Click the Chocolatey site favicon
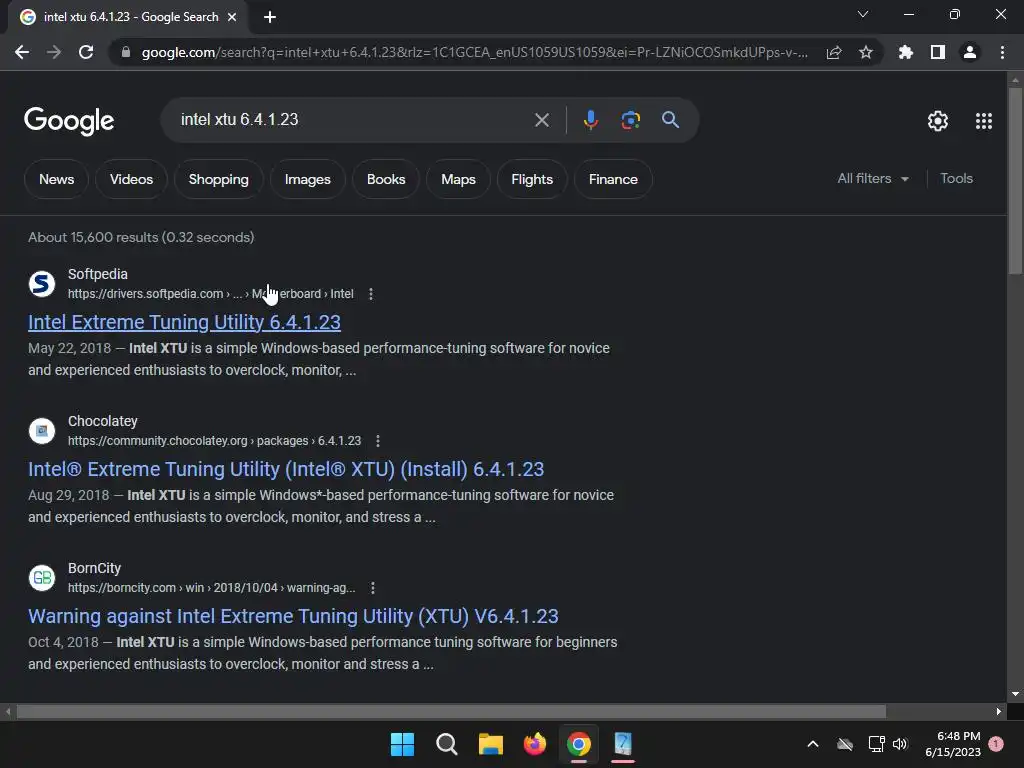1024x768 pixels. (x=42, y=430)
